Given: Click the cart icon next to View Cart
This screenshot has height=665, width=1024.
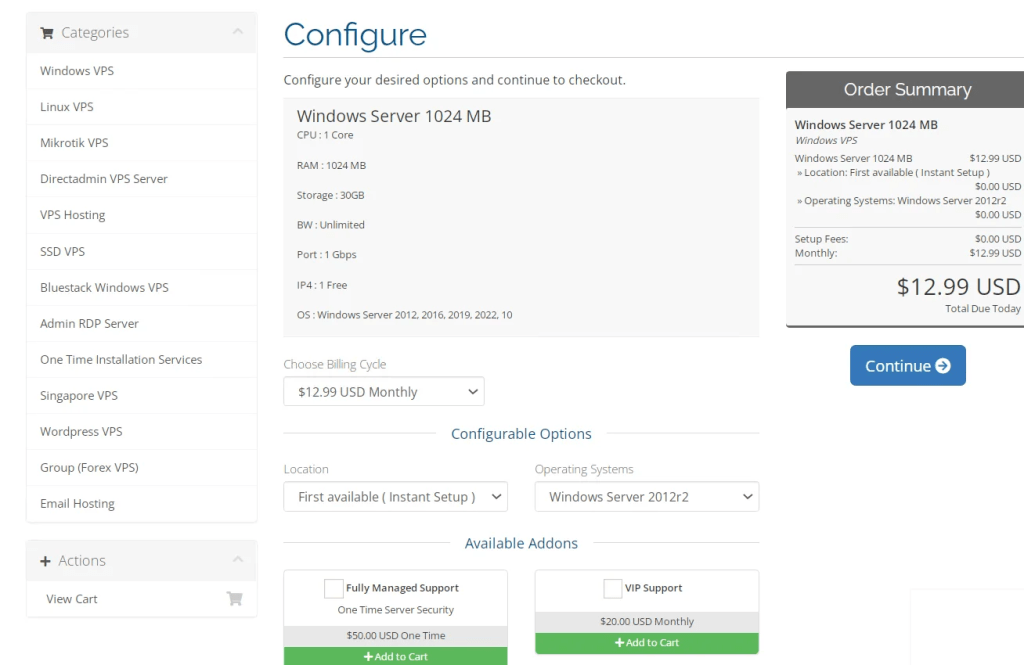Looking at the screenshot, I should point(234,599).
